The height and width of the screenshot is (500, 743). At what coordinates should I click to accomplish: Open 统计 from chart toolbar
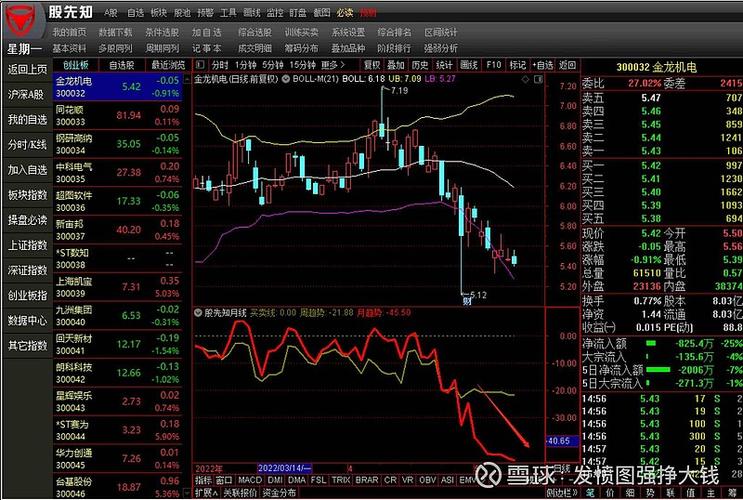pos(444,65)
